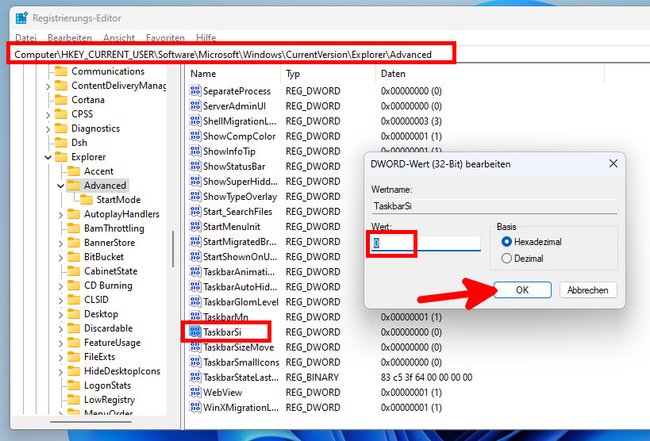Open the Hilfe menu
This screenshot has width=650, height=441.
pyautogui.click(x=206, y=38)
